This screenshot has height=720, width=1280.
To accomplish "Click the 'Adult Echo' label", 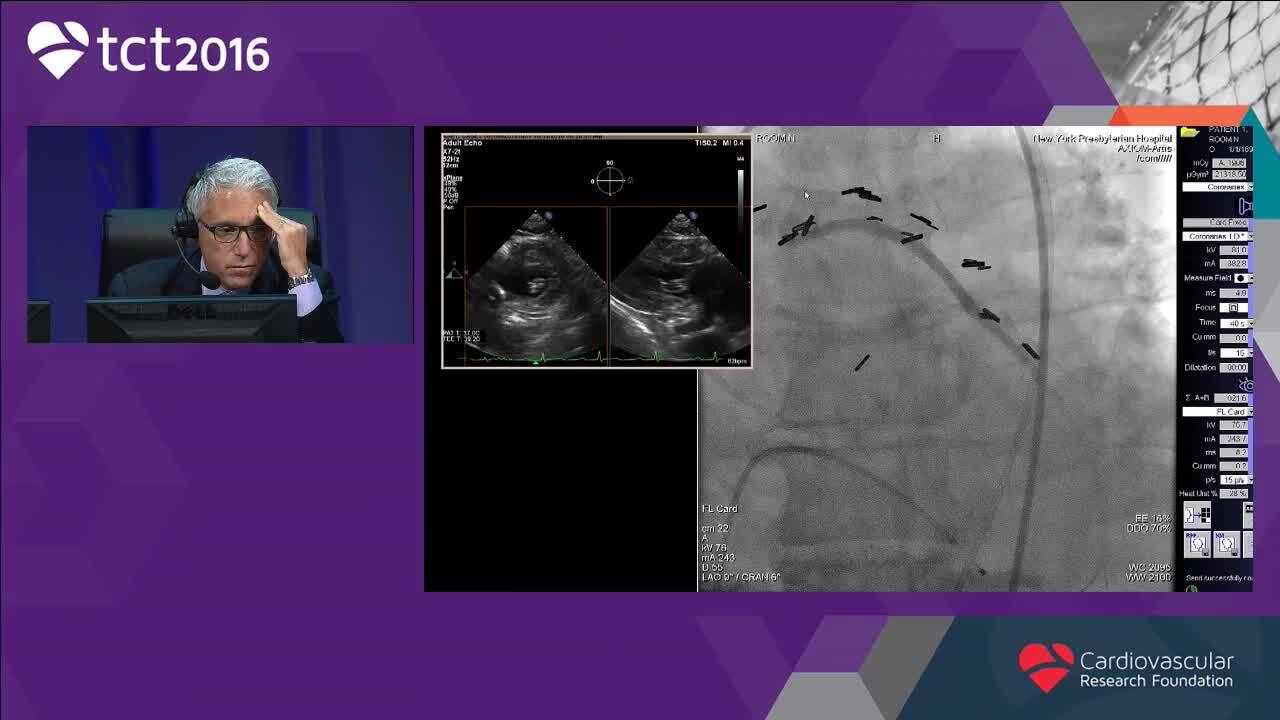I will point(462,143).
